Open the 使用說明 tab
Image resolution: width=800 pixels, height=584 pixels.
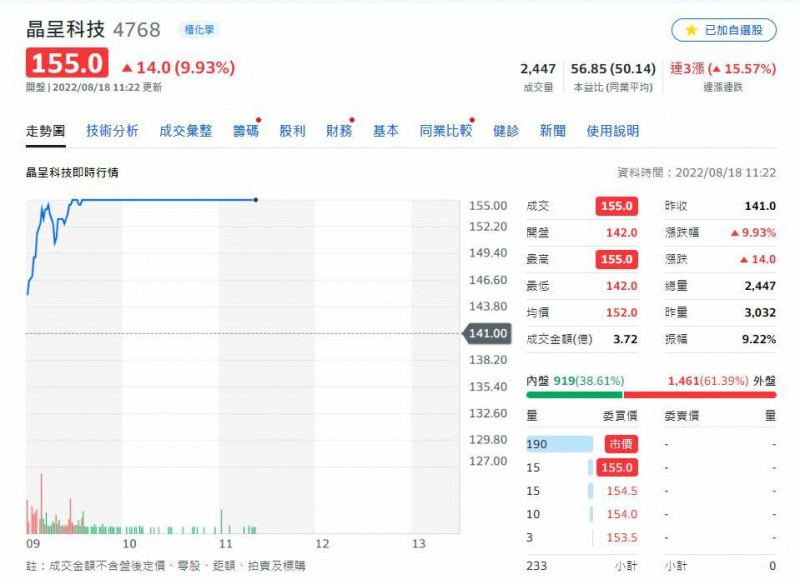pyautogui.click(x=613, y=131)
